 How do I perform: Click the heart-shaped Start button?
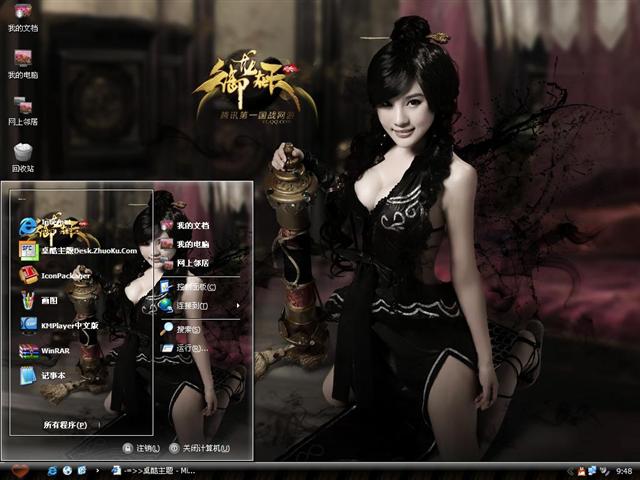tap(20, 471)
